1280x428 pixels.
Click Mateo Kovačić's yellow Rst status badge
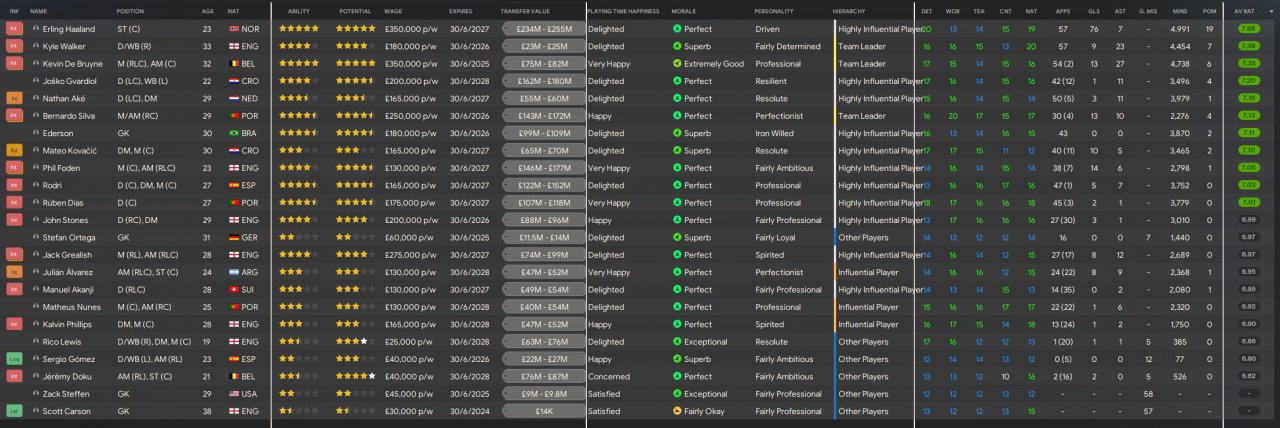tap(14, 150)
